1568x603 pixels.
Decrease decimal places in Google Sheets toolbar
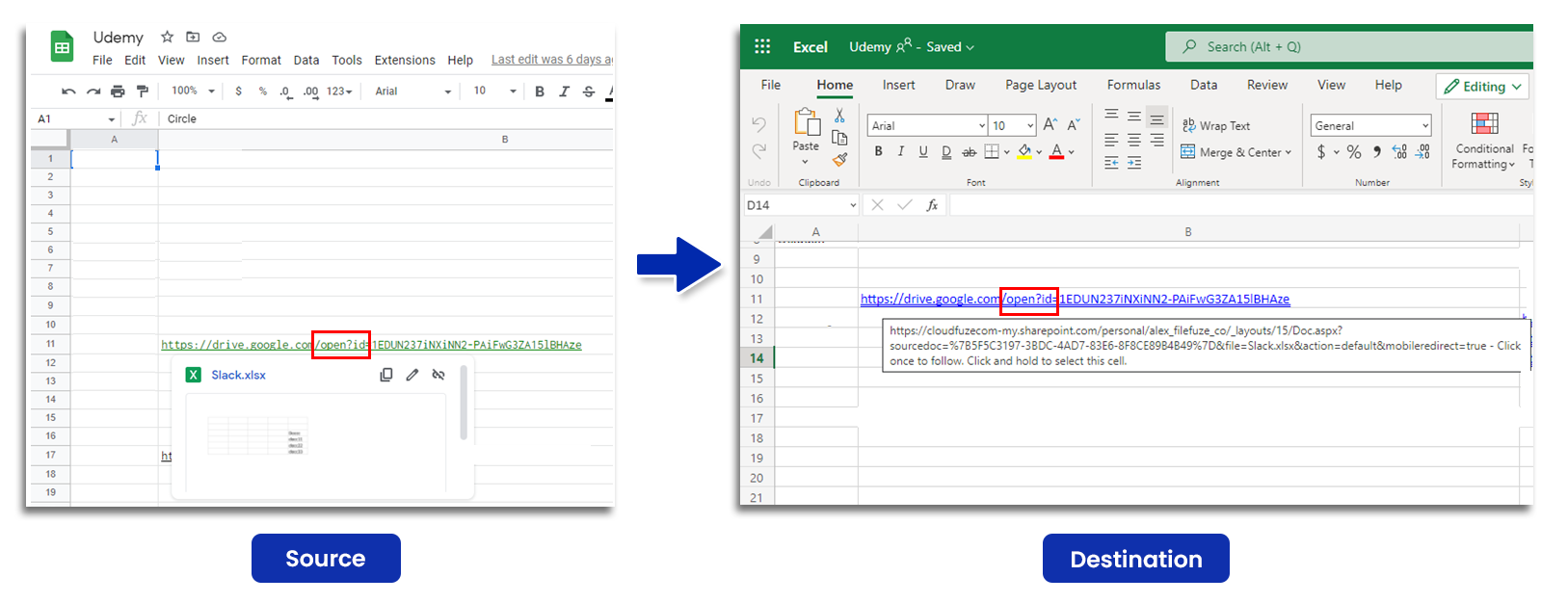(285, 92)
